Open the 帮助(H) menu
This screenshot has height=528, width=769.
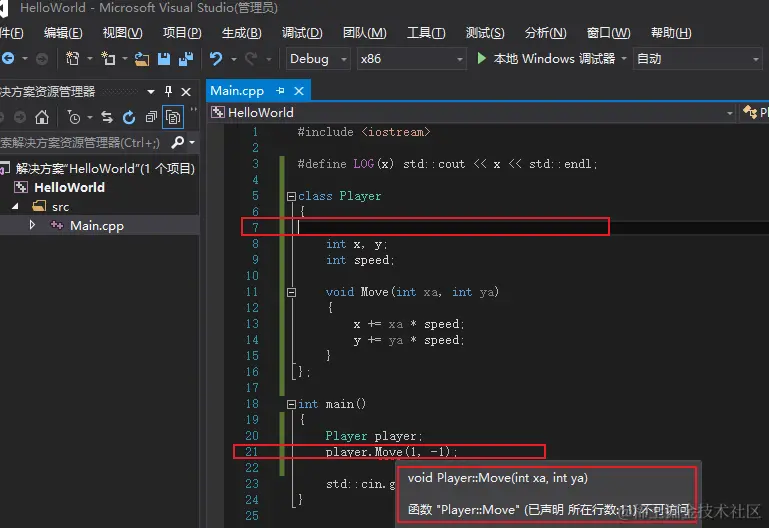pyautogui.click(x=671, y=33)
